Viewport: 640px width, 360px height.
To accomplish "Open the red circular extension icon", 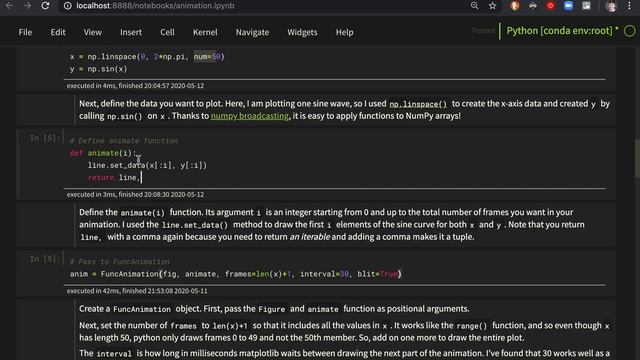I will (551, 6).
